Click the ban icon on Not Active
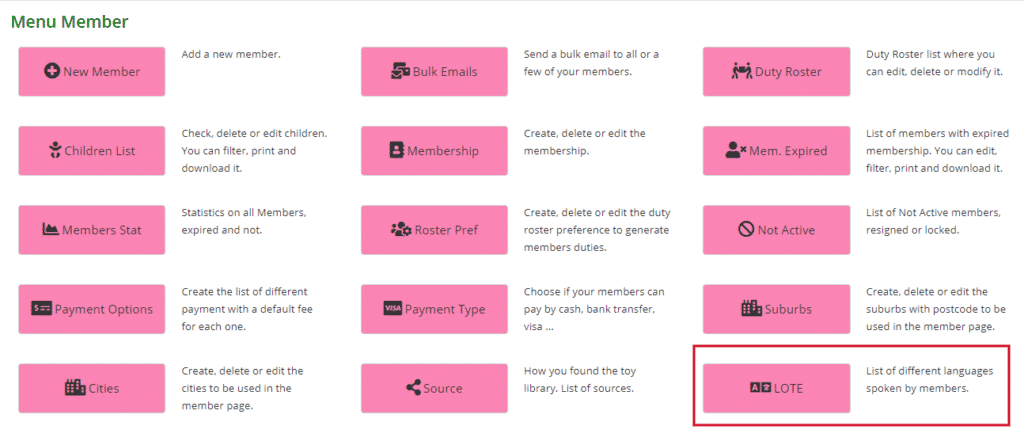Image resolution: width=1024 pixels, height=437 pixels. point(746,229)
